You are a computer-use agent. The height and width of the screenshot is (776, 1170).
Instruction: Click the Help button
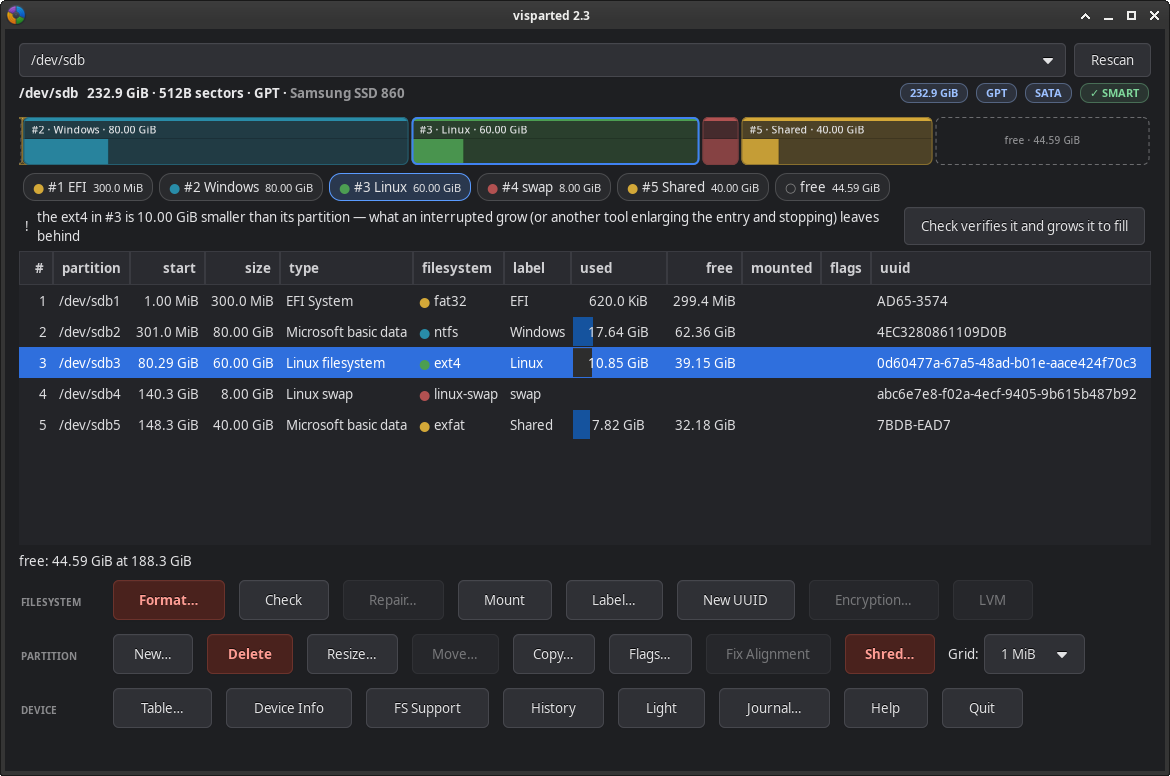pyautogui.click(x=886, y=708)
